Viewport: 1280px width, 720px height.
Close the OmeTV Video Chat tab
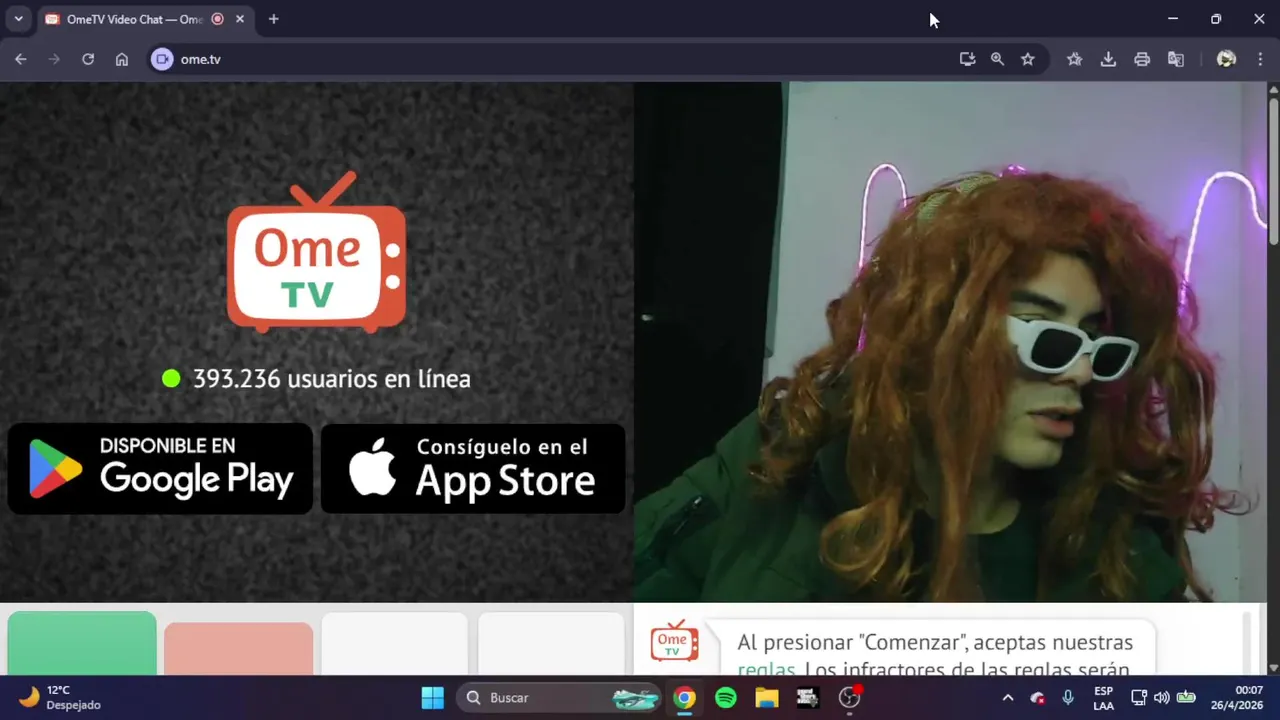pyautogui.click(x=240, y=19)
